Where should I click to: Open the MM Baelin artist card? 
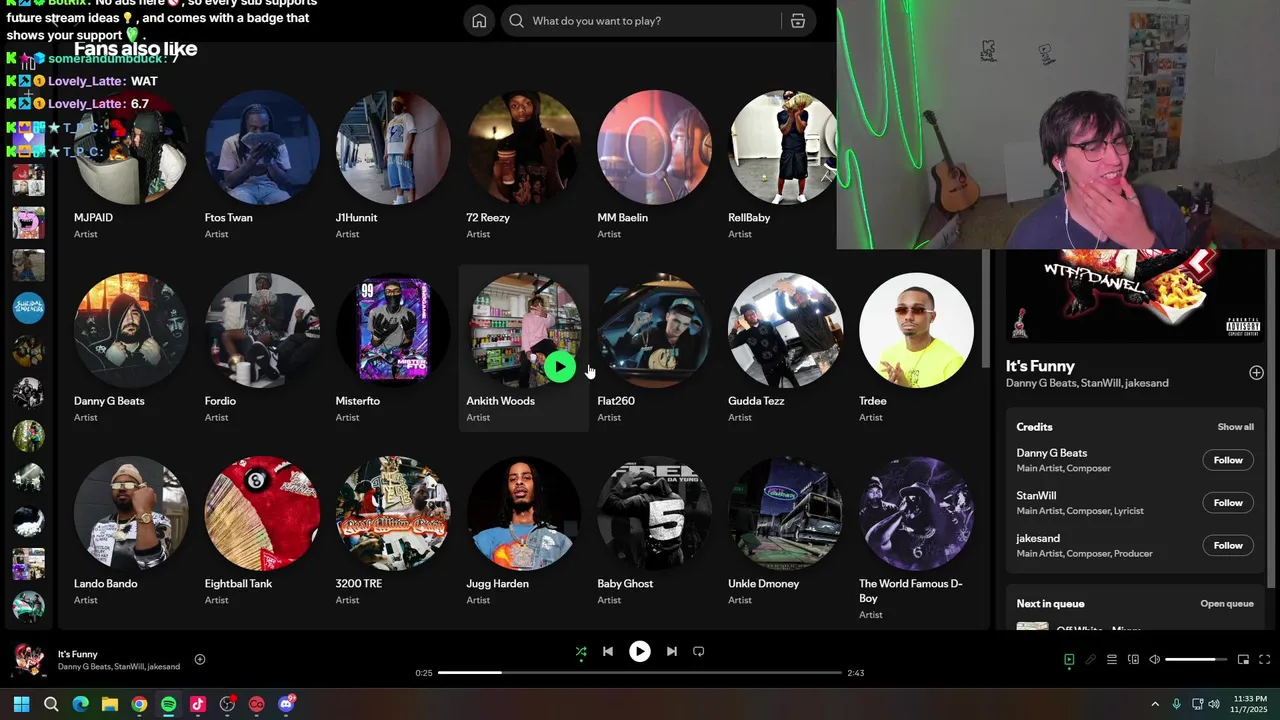point(655,165)
